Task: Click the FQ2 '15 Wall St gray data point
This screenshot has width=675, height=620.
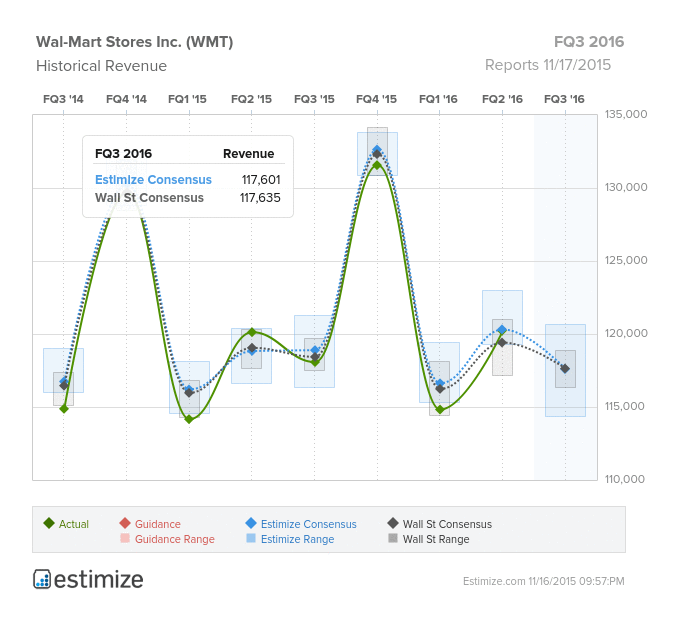Action: pyautogui.click(x=252, y=347)
